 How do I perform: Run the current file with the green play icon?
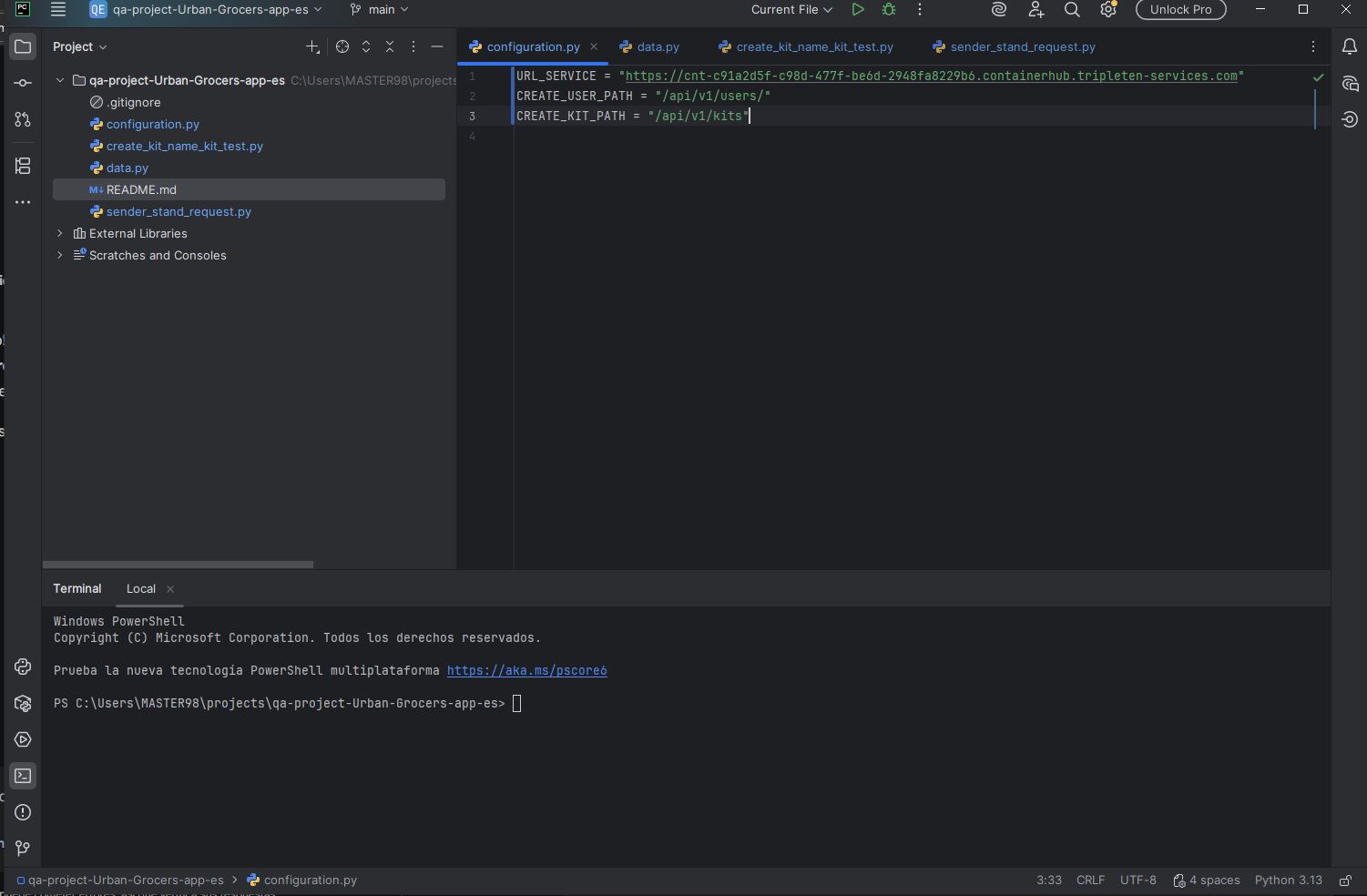[857, 10]
